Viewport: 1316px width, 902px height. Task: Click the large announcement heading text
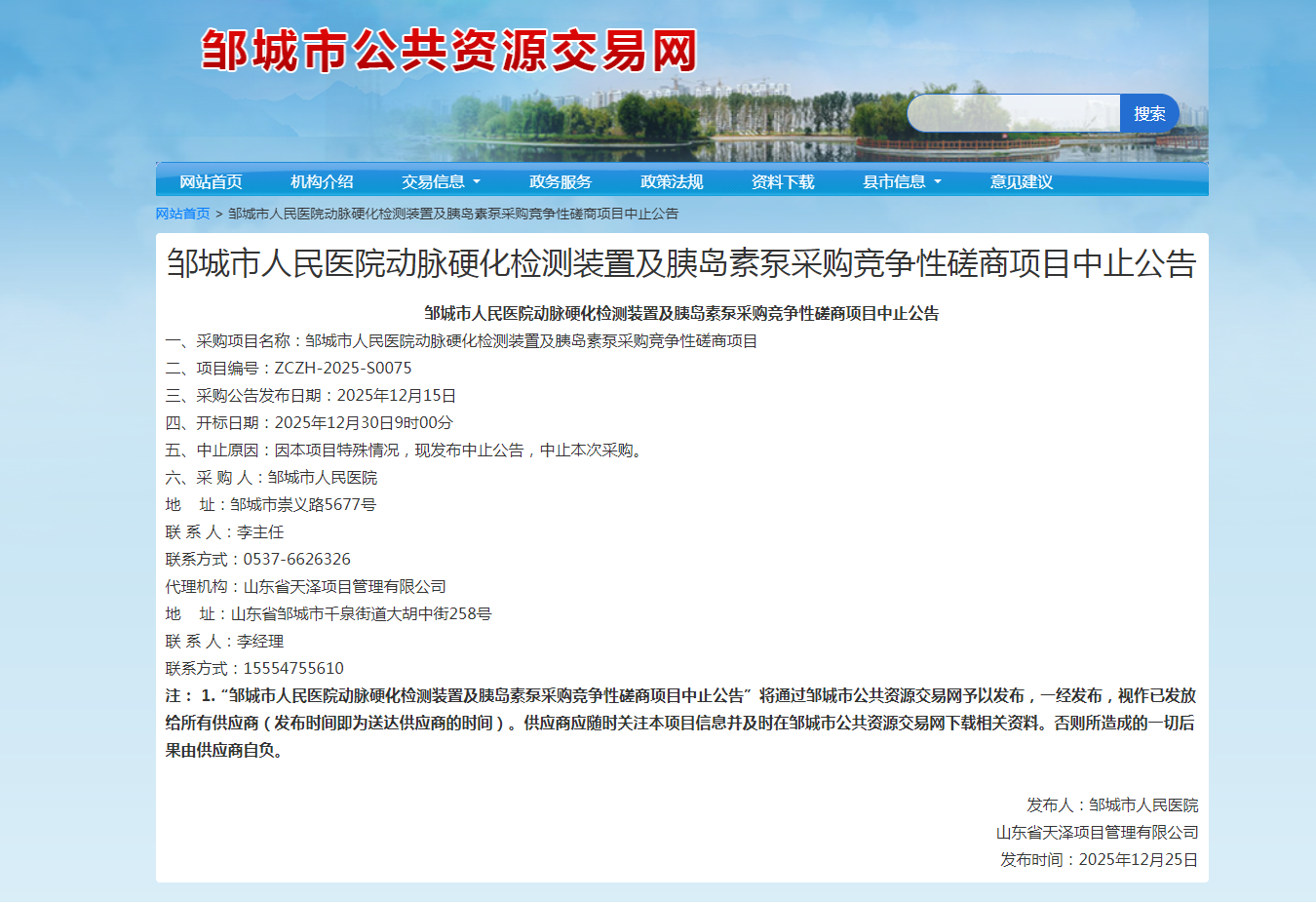(x=681, y=263)
